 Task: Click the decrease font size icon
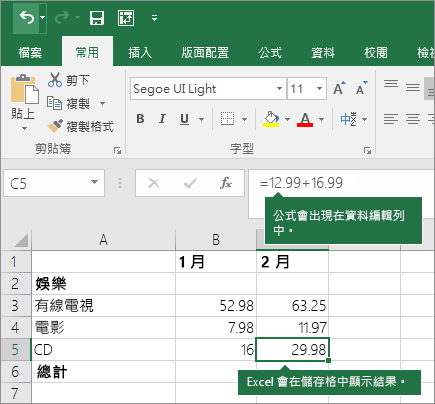pyautogui.click(x=361, y=88)
